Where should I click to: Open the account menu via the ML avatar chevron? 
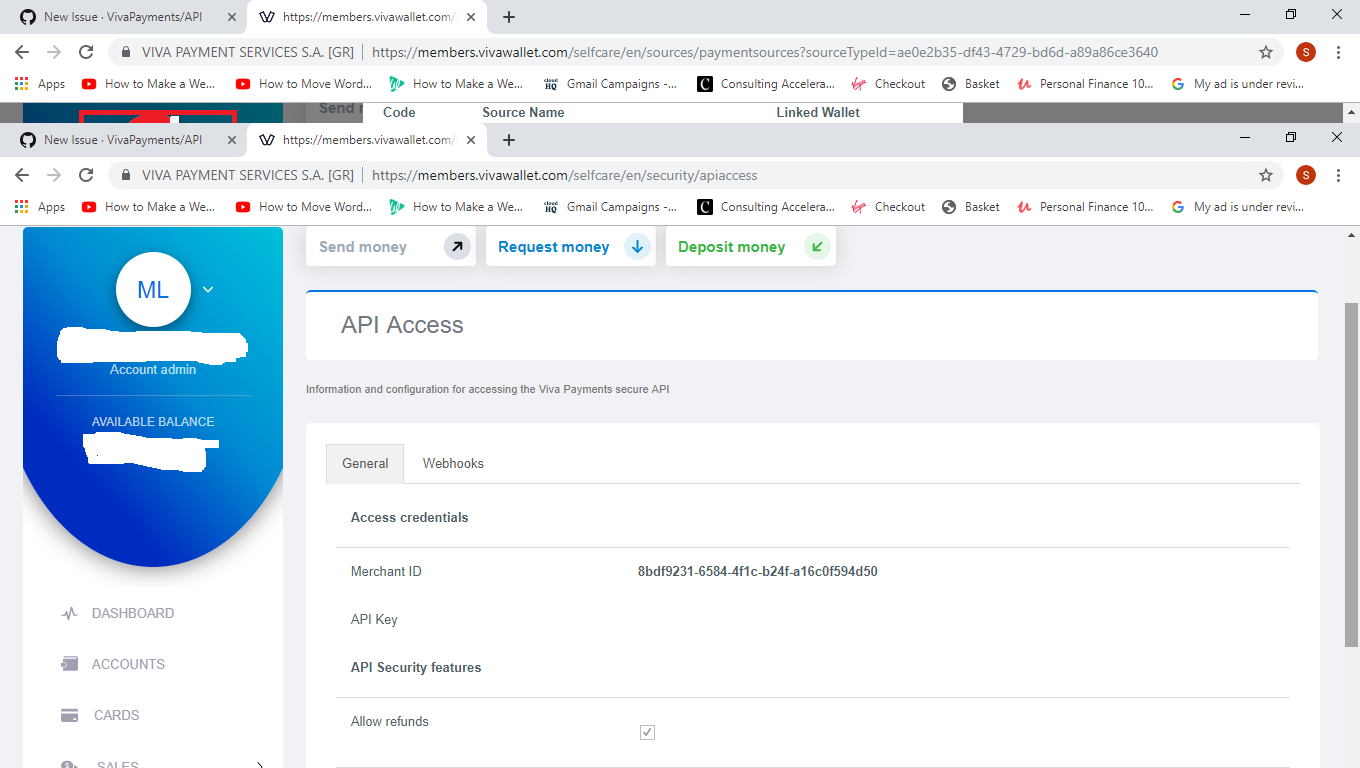tap(207, 289)
